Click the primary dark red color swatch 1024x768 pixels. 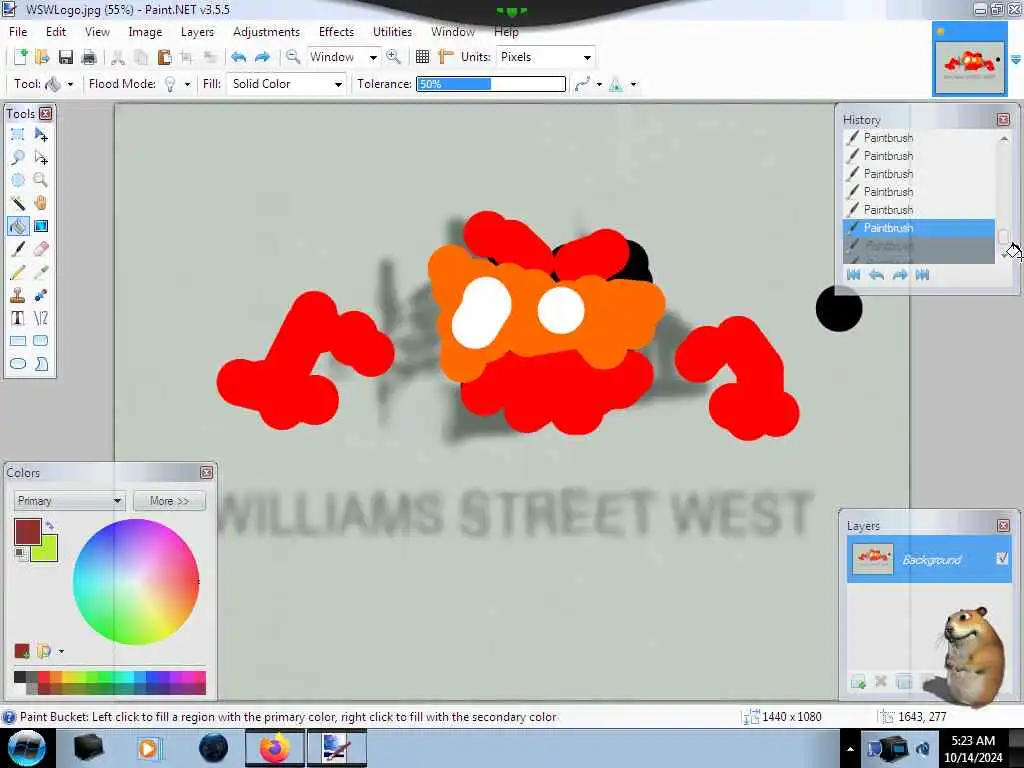(x=27, y=531)
